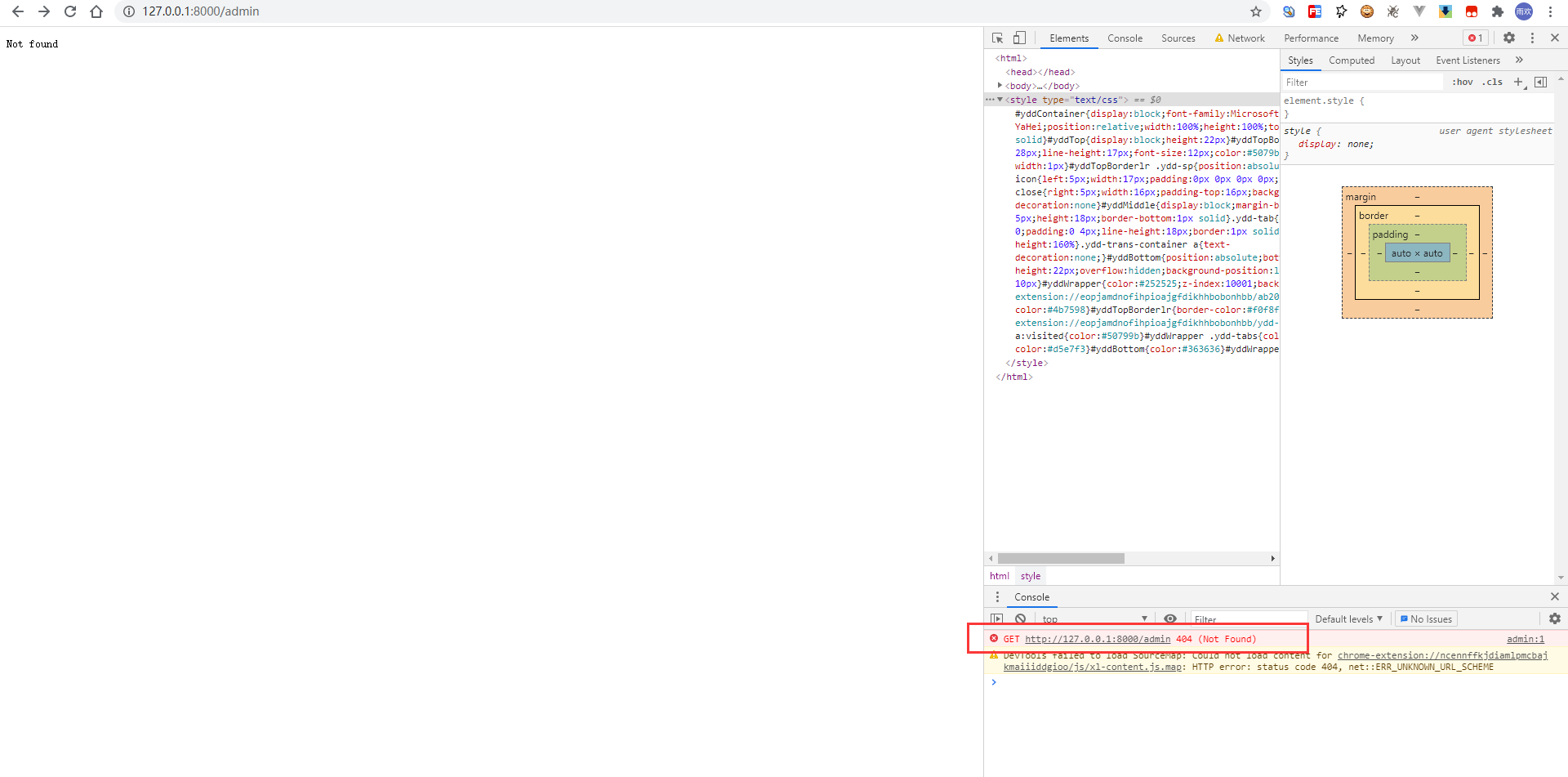Open the console settings gear
The height and width of the screenshot is (777, 1568).
1554,618
